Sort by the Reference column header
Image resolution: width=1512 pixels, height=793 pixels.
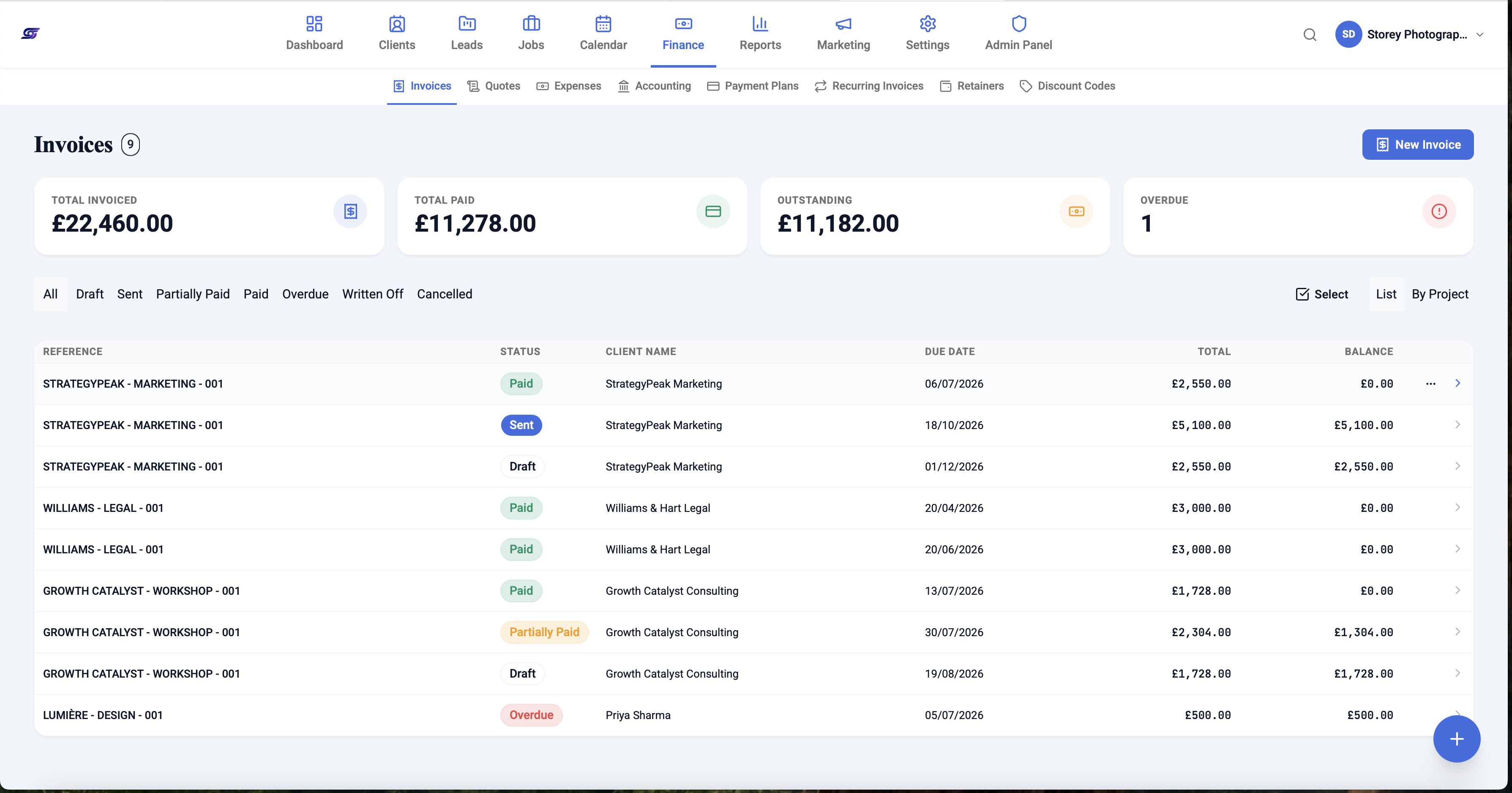coord(73,352)
